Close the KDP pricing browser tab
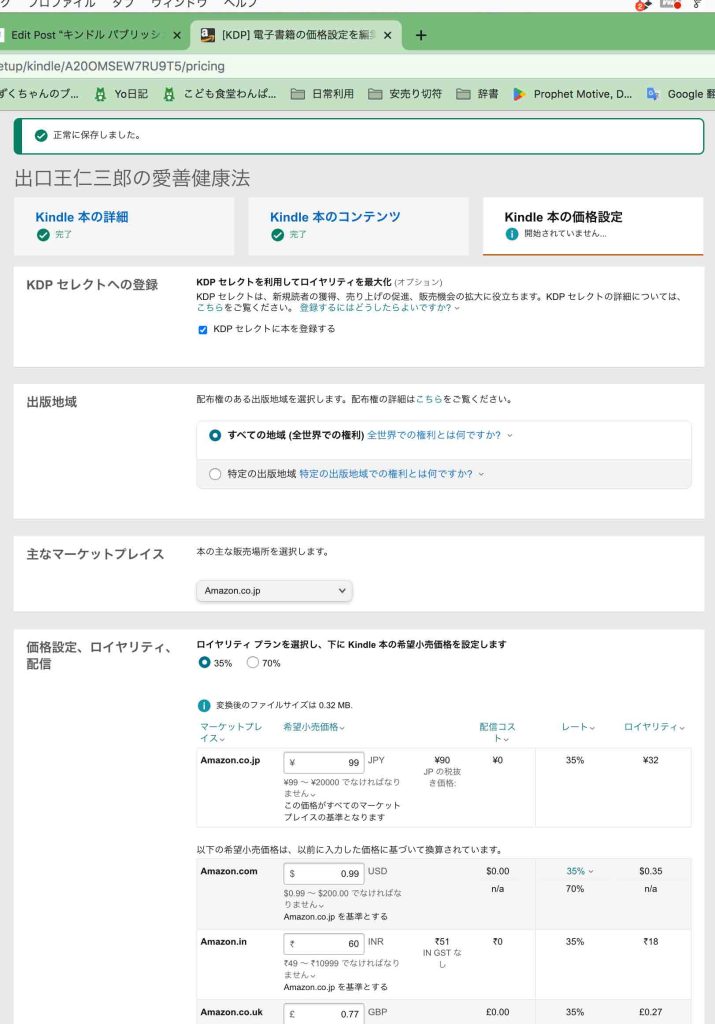Viewport: 715px width, 1024px height. pos(388,35)
